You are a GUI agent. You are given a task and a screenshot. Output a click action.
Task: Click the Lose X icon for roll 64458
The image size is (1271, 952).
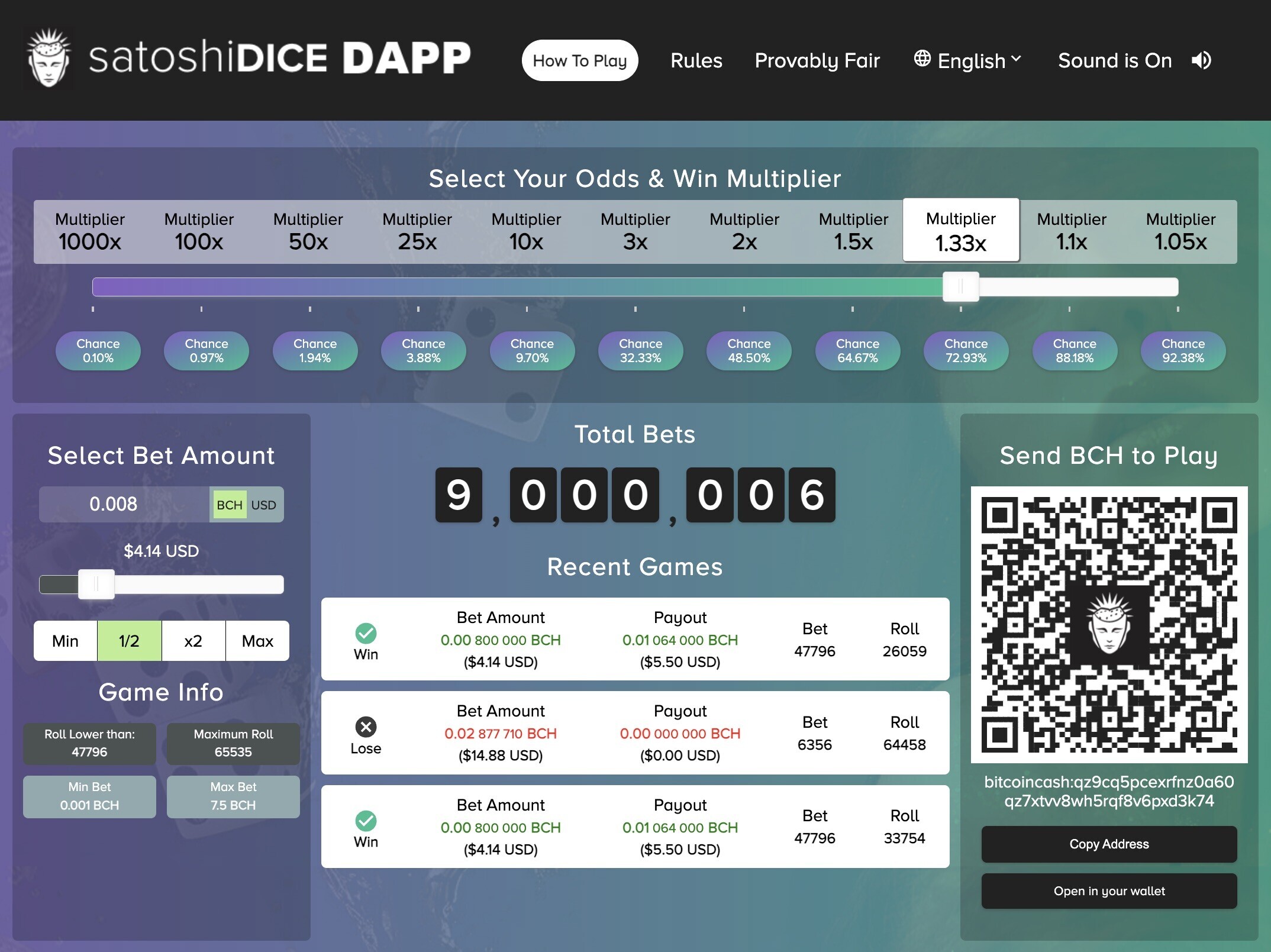(366, 727)
